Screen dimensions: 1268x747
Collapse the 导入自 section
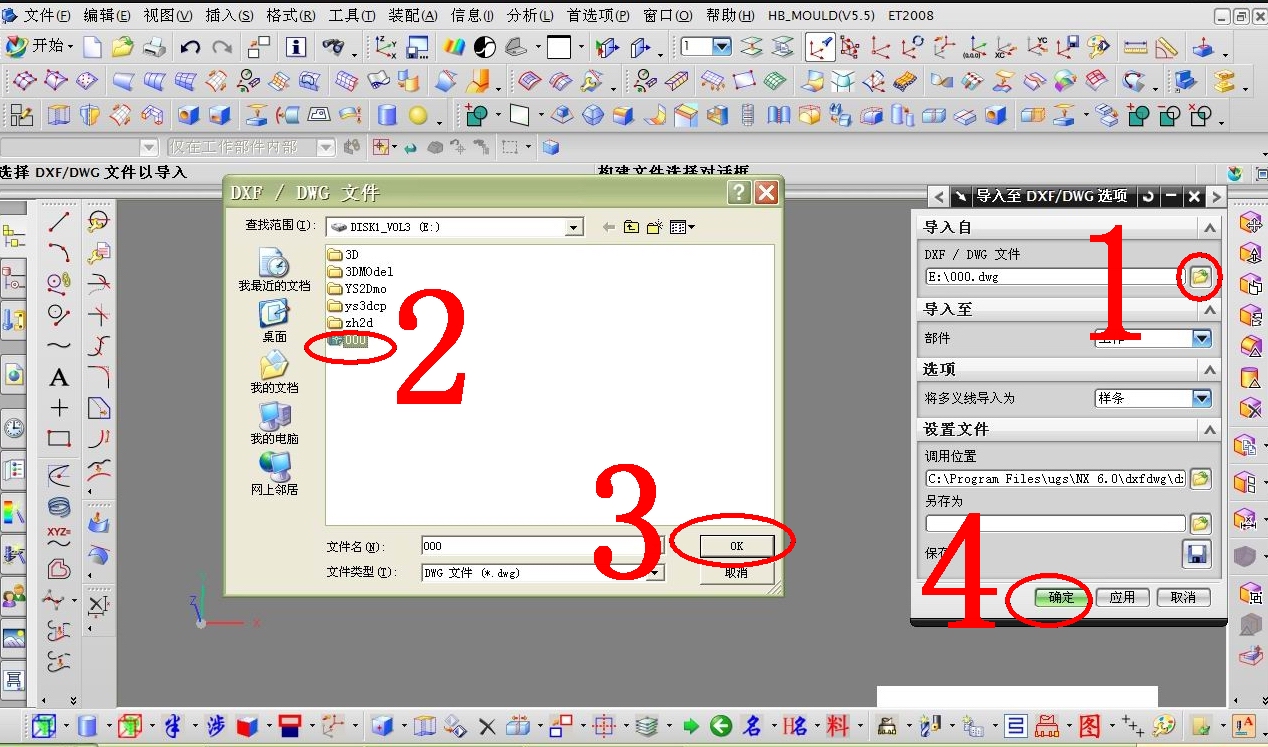click(x=1210, y=228)
